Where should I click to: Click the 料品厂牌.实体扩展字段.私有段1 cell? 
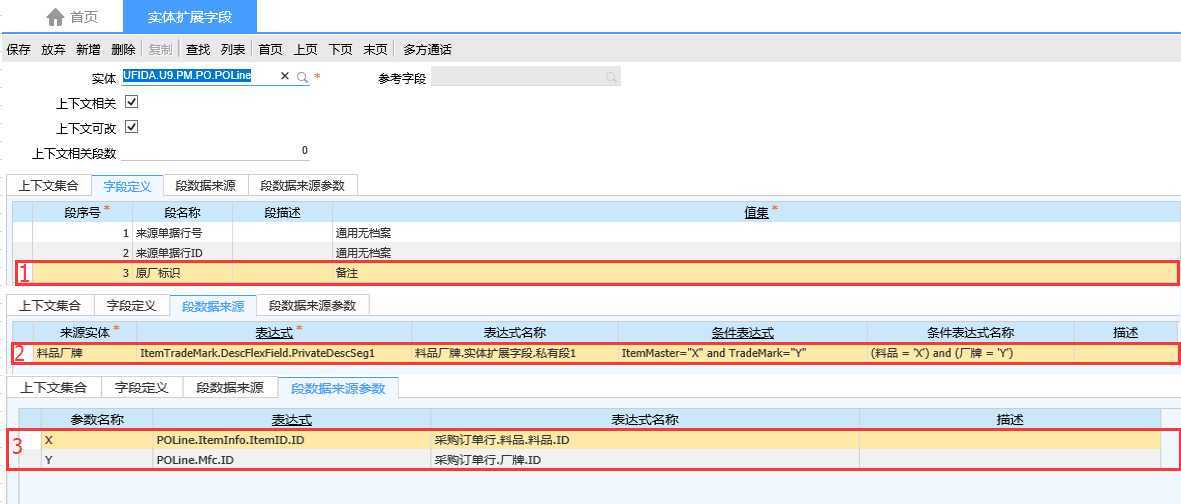[515, 353]
